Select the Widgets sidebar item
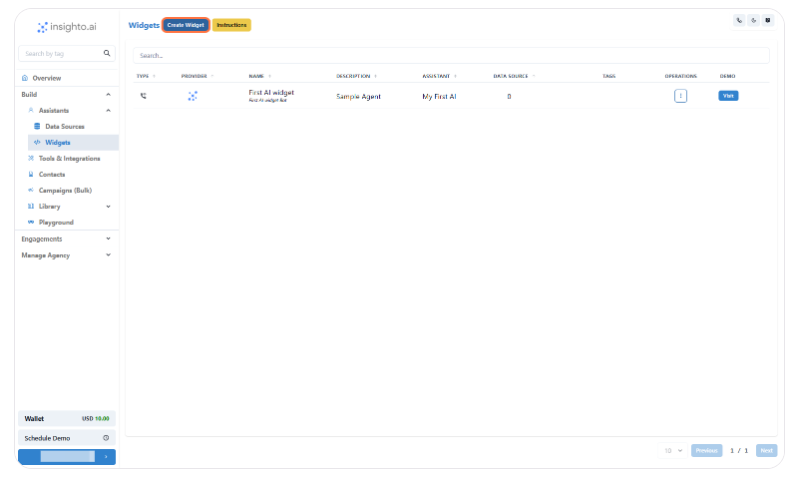Viewport: 802px width, 489px height. (x=73, y=143)
